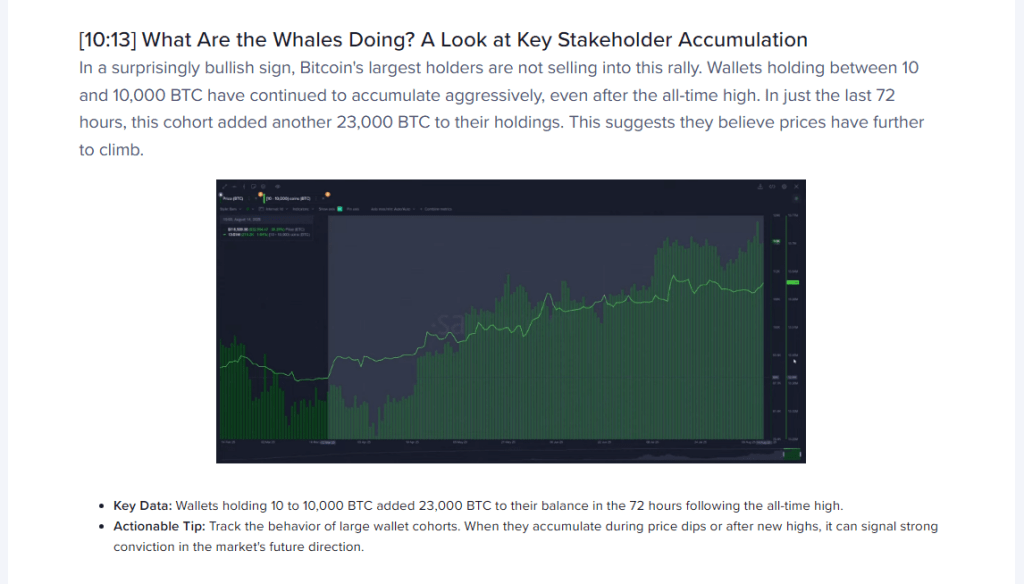Click the embed code icon on chart
This screenshot has width=1024, height=584.
(772, 186)
